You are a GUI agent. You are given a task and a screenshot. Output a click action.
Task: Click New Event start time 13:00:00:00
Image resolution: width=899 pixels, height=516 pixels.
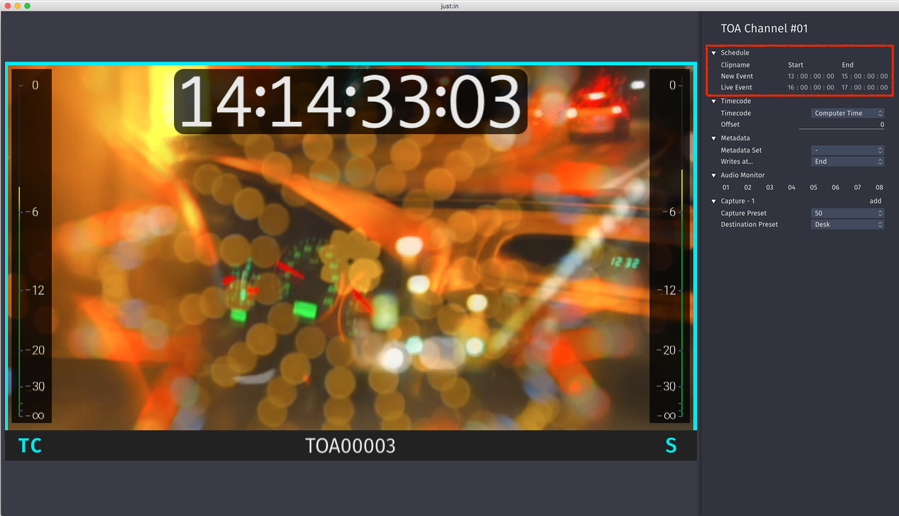click(x=811, y=76)
